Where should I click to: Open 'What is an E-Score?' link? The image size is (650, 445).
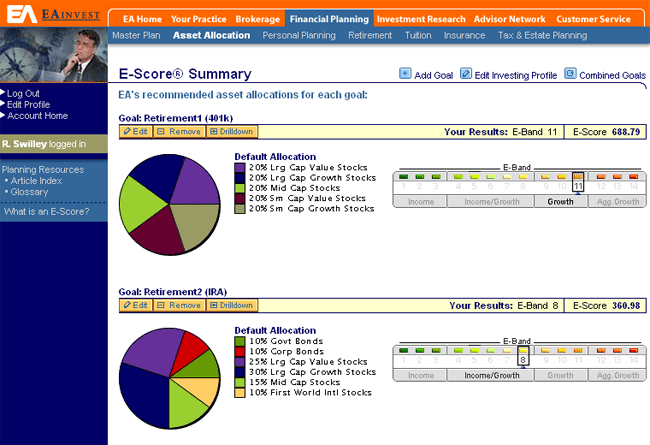click(46, 212)
